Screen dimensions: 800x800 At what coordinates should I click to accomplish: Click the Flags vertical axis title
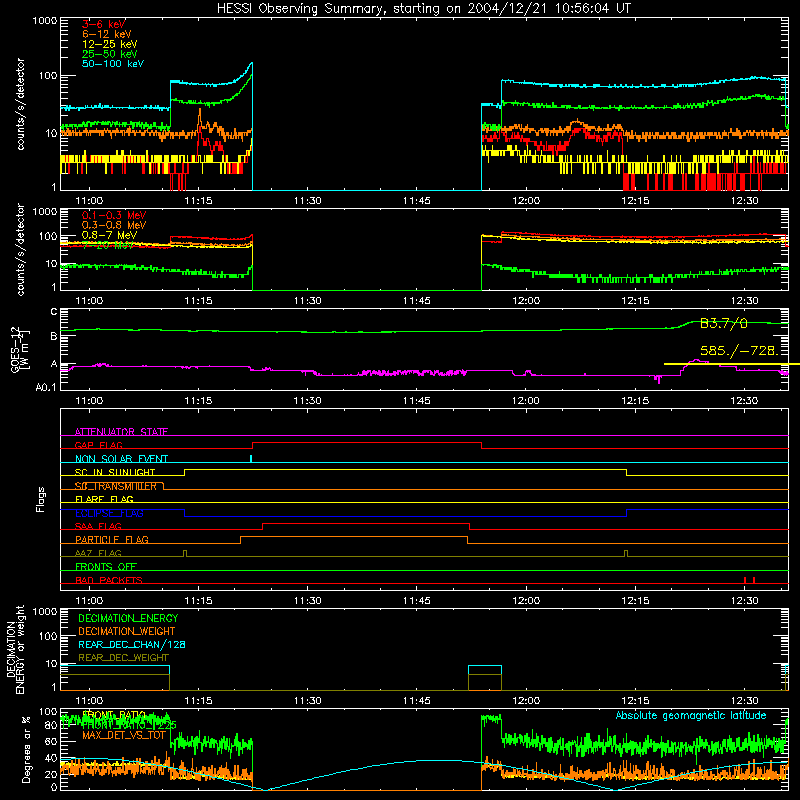[x=40, y=499]
